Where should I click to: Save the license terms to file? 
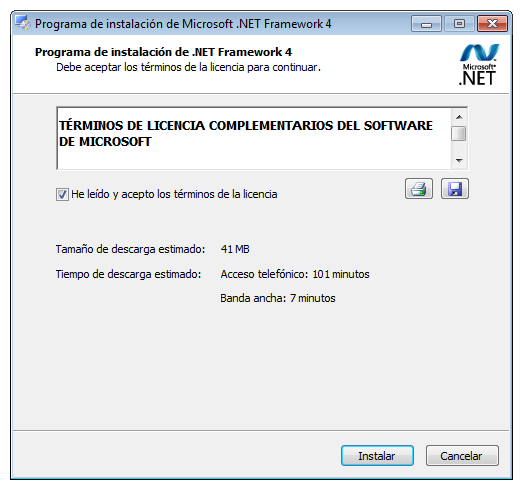pos(455,189)
